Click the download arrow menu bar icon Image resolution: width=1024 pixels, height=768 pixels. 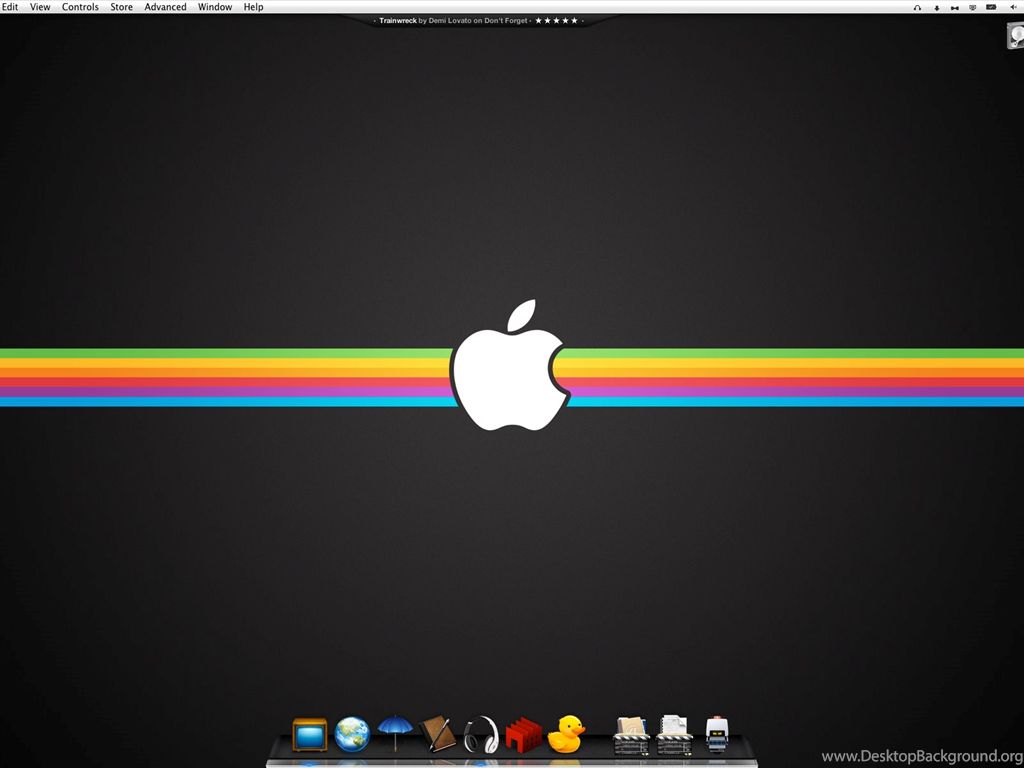(x=937, y=8)
